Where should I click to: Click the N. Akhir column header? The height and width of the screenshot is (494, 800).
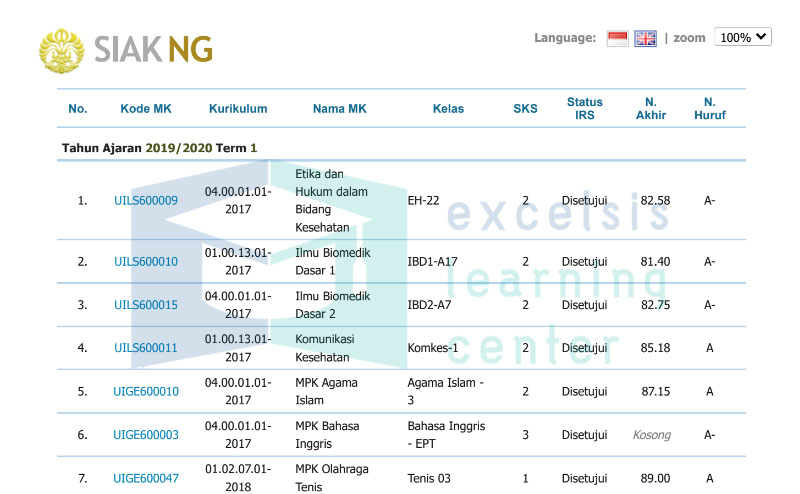pos(650,109)
